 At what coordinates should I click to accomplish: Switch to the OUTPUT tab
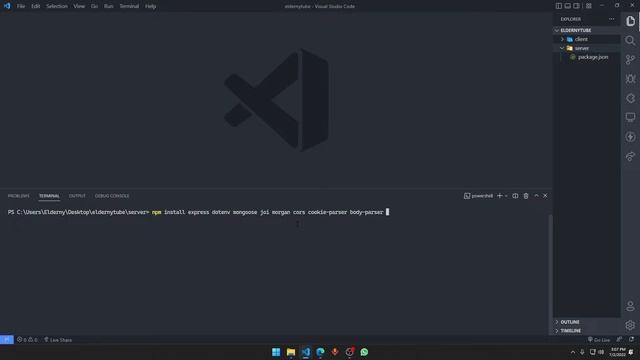(x=77, y=196)
